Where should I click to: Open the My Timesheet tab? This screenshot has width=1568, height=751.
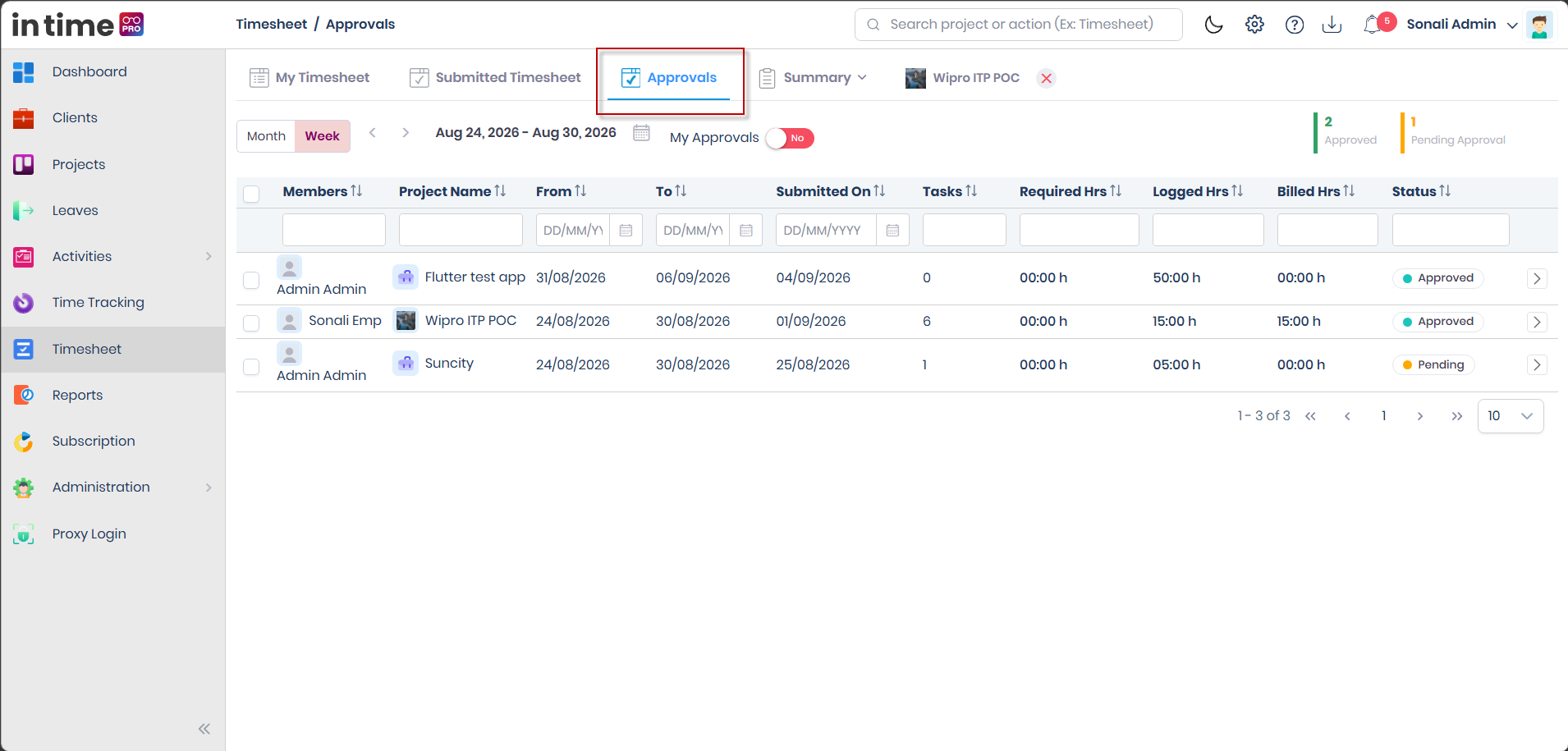tap(309, 78)
